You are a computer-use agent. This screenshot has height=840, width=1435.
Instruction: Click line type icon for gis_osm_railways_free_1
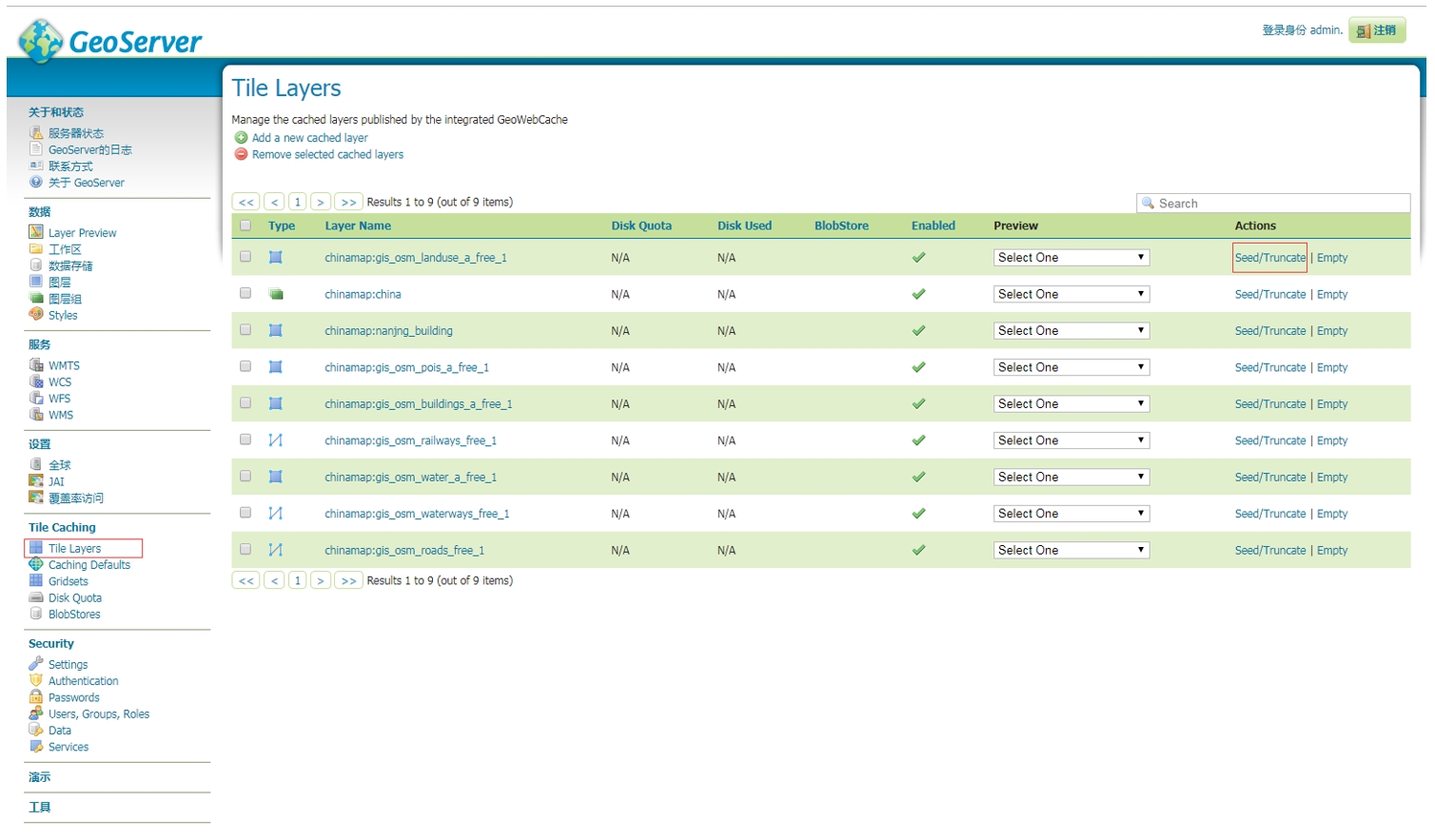pyautogui.click(x=276, y=440)
